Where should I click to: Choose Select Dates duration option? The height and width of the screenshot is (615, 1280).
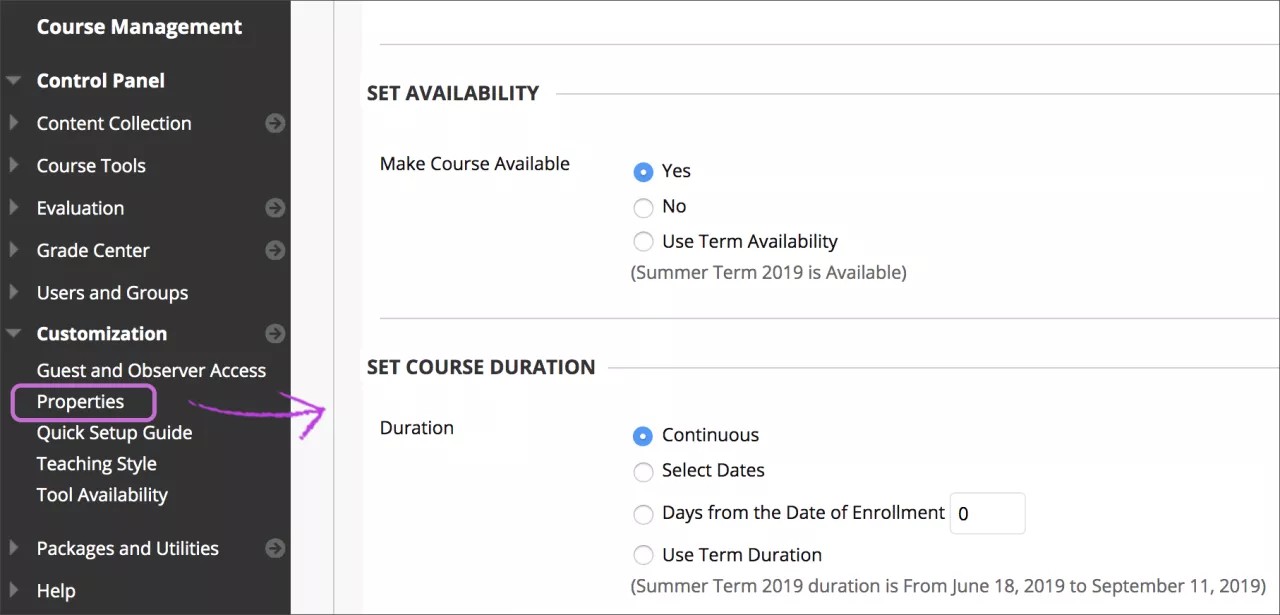pyautogui.click(x=643, y=471)
